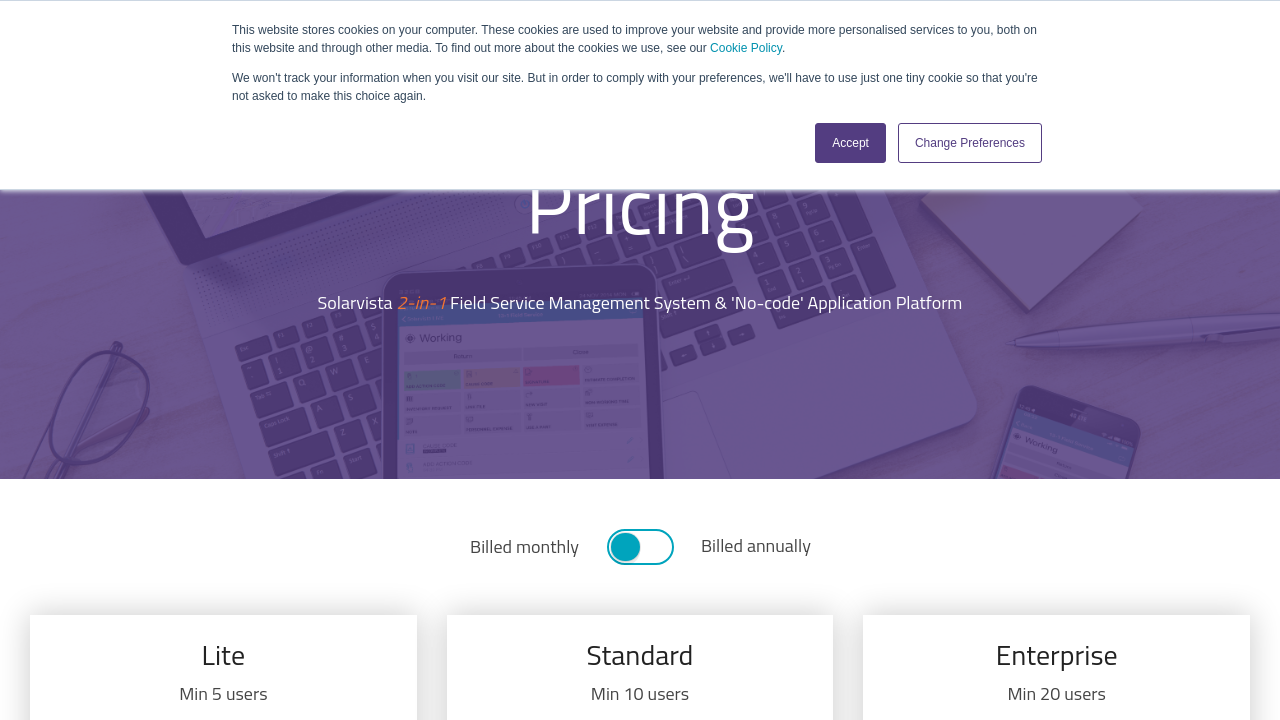Click the Enterprise plan heading
Image resolution: width=1280 pixels, height=720 pixels.
(x=1056, y=655)
